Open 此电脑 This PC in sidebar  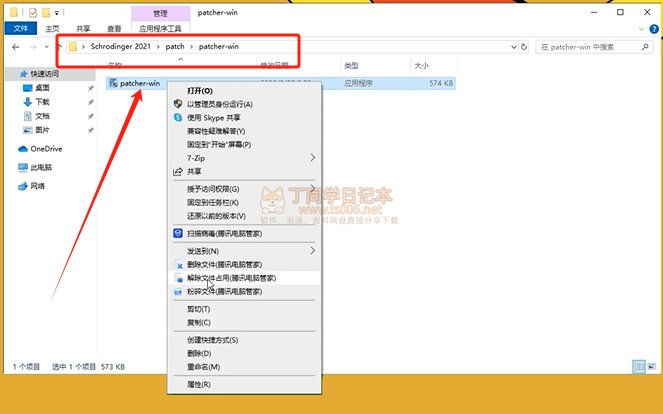pos(41,167)
